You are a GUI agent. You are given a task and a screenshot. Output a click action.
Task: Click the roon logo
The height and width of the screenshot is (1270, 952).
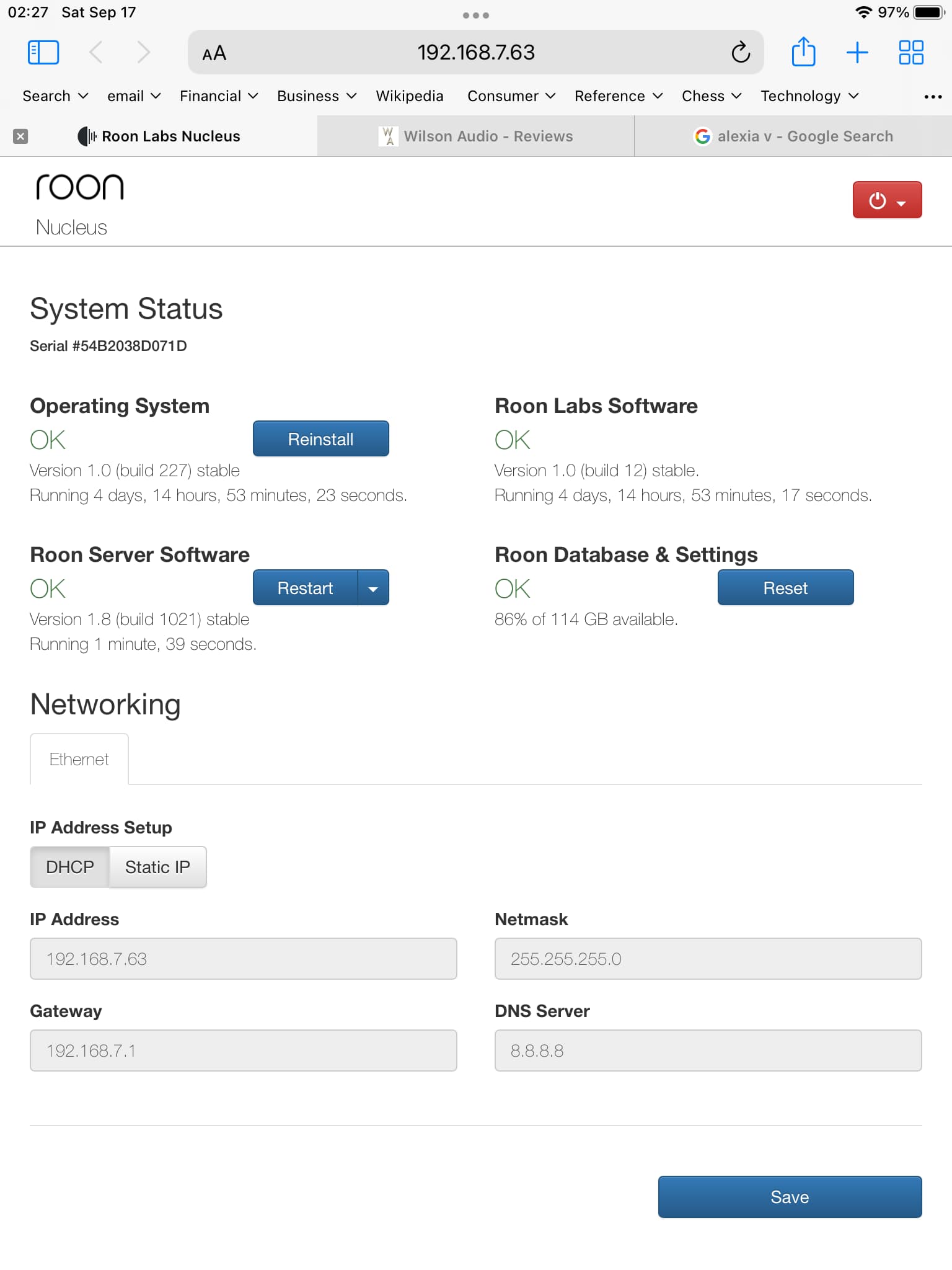point(79,187)
